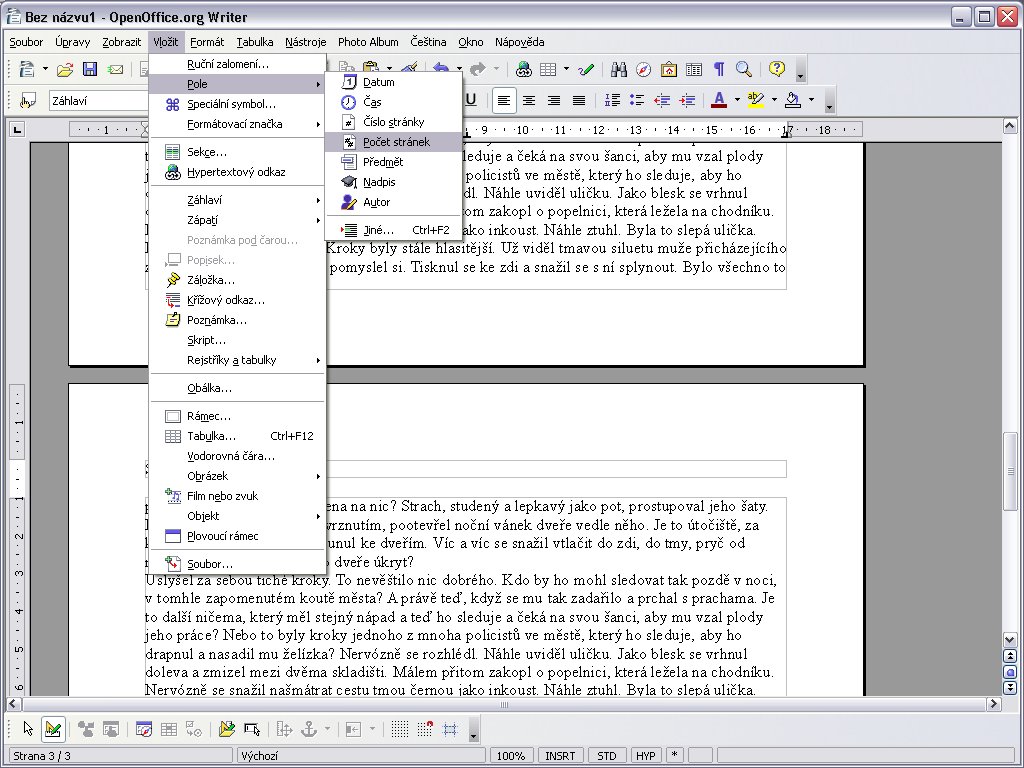Open the Soubor menu
This screenshot has height=768, width=1024.
point(26,42)
